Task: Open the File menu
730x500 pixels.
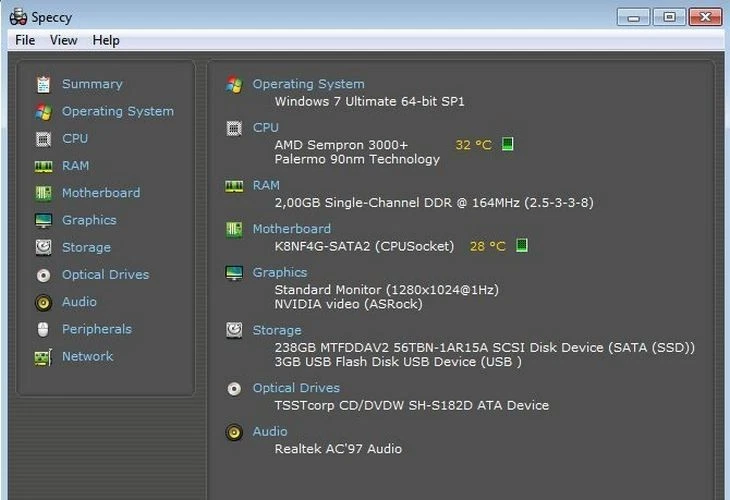Action: (x=25, y=41)
